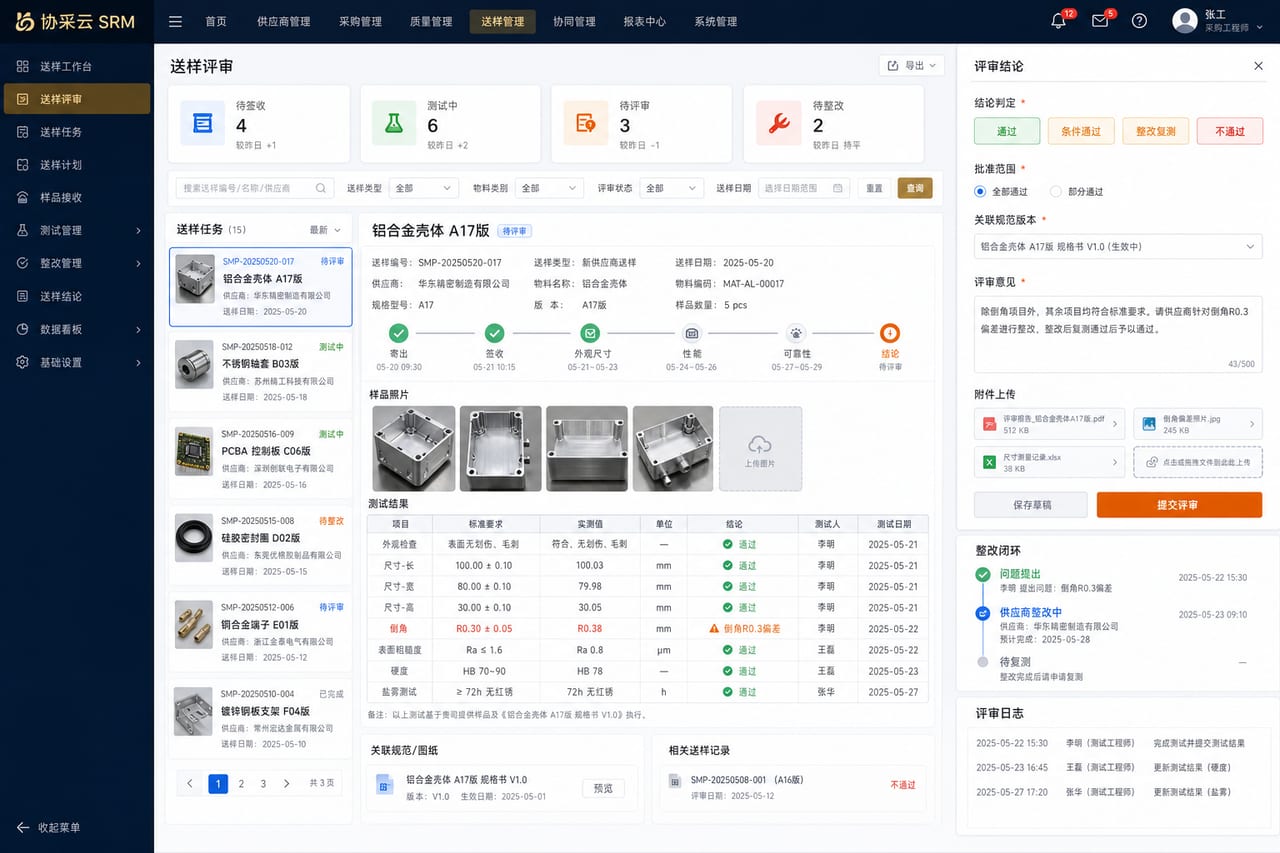The height and width of the screenshot is (853, 1280).
Task: Click the calendar icon in the date range field
Action: click(838, 188)
